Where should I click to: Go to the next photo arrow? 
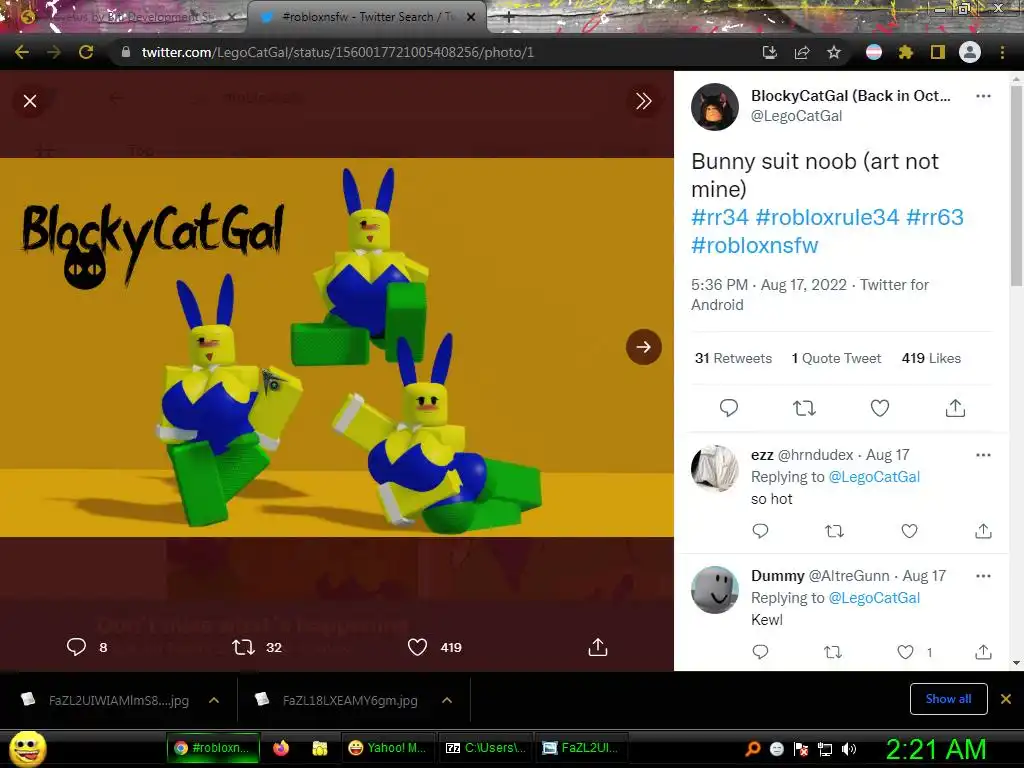point(643,347)
